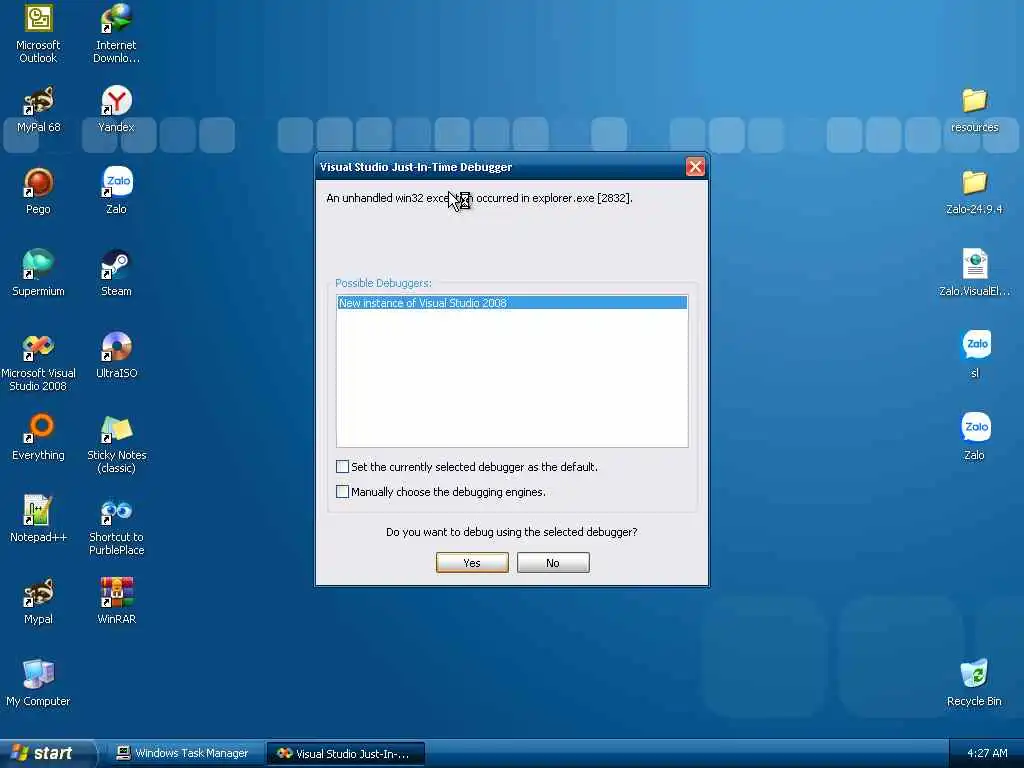Click Visual Studio Just-In-Time taskbar button
Image resolution: width=1024 pixels, height=768 pixels.
[x=345, y=754]
